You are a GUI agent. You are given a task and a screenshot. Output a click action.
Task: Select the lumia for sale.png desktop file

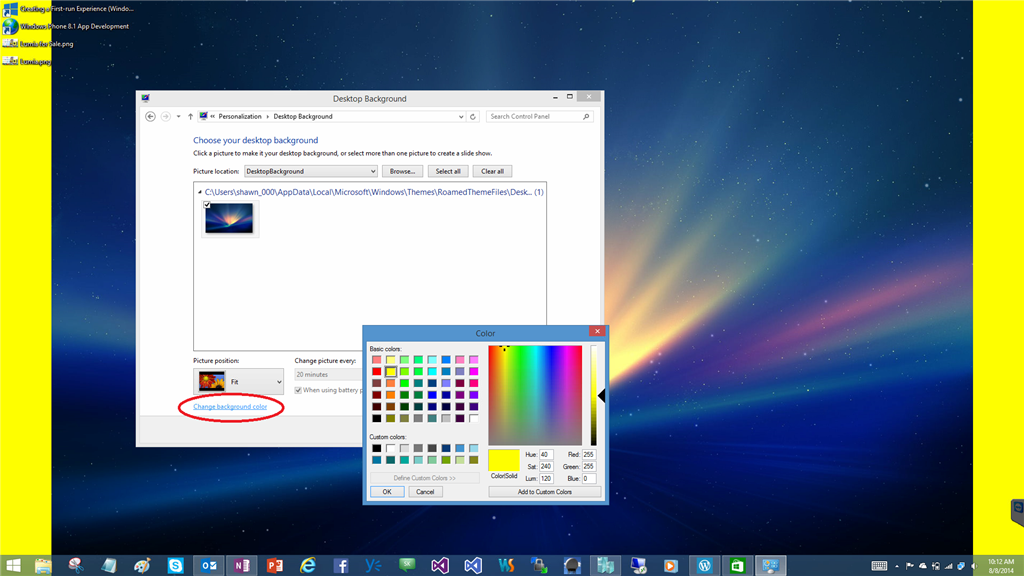pos(38,44)
